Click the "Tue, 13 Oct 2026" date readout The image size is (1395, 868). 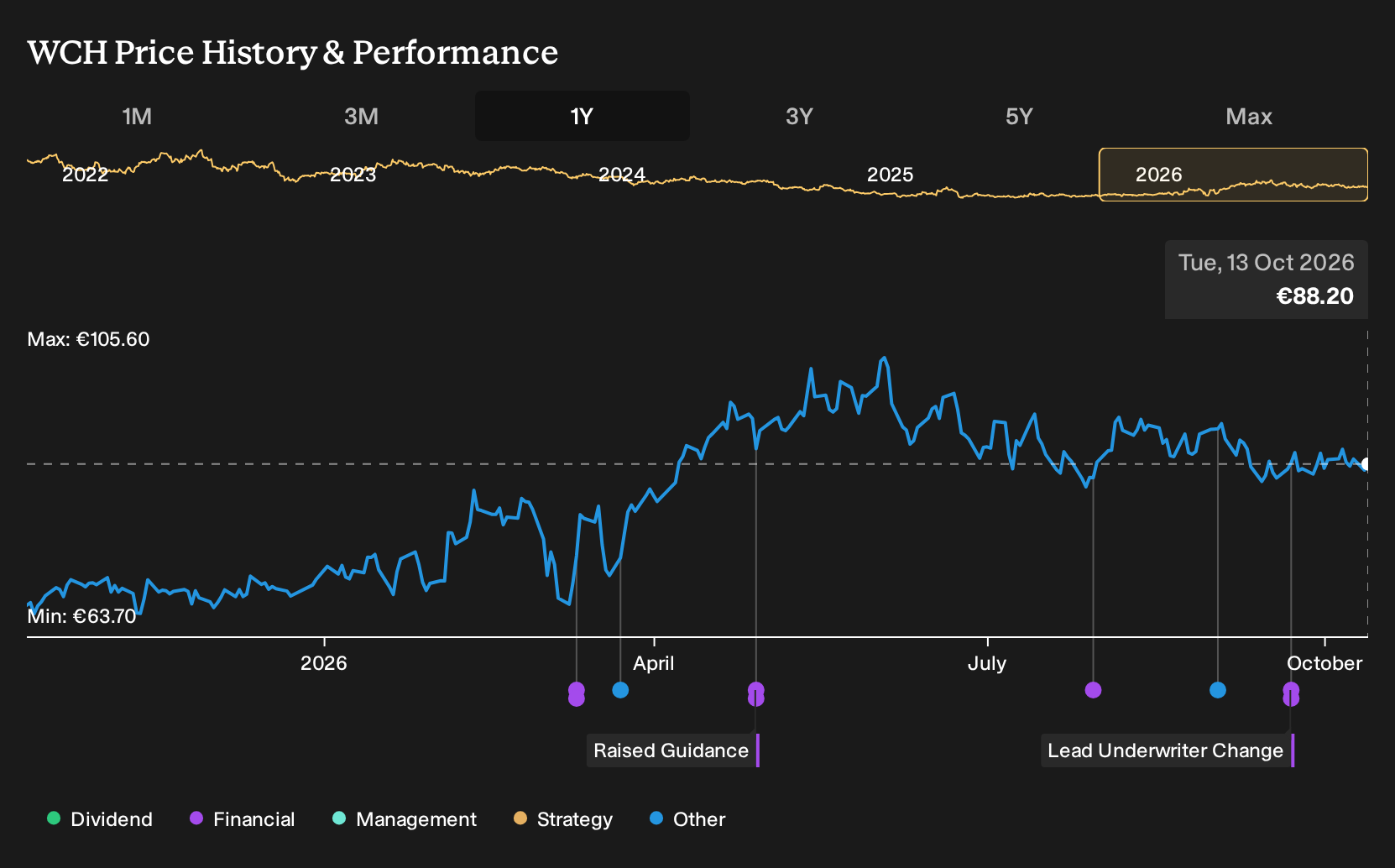(x=1266, y=263)
